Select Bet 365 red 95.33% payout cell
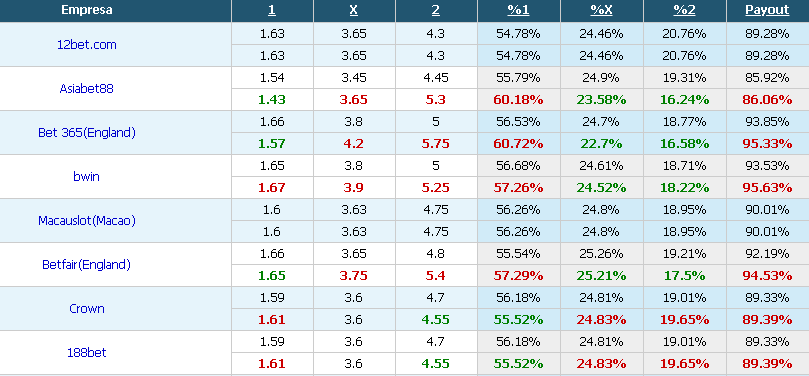809x376 pixels. click(x=767, y=144)
